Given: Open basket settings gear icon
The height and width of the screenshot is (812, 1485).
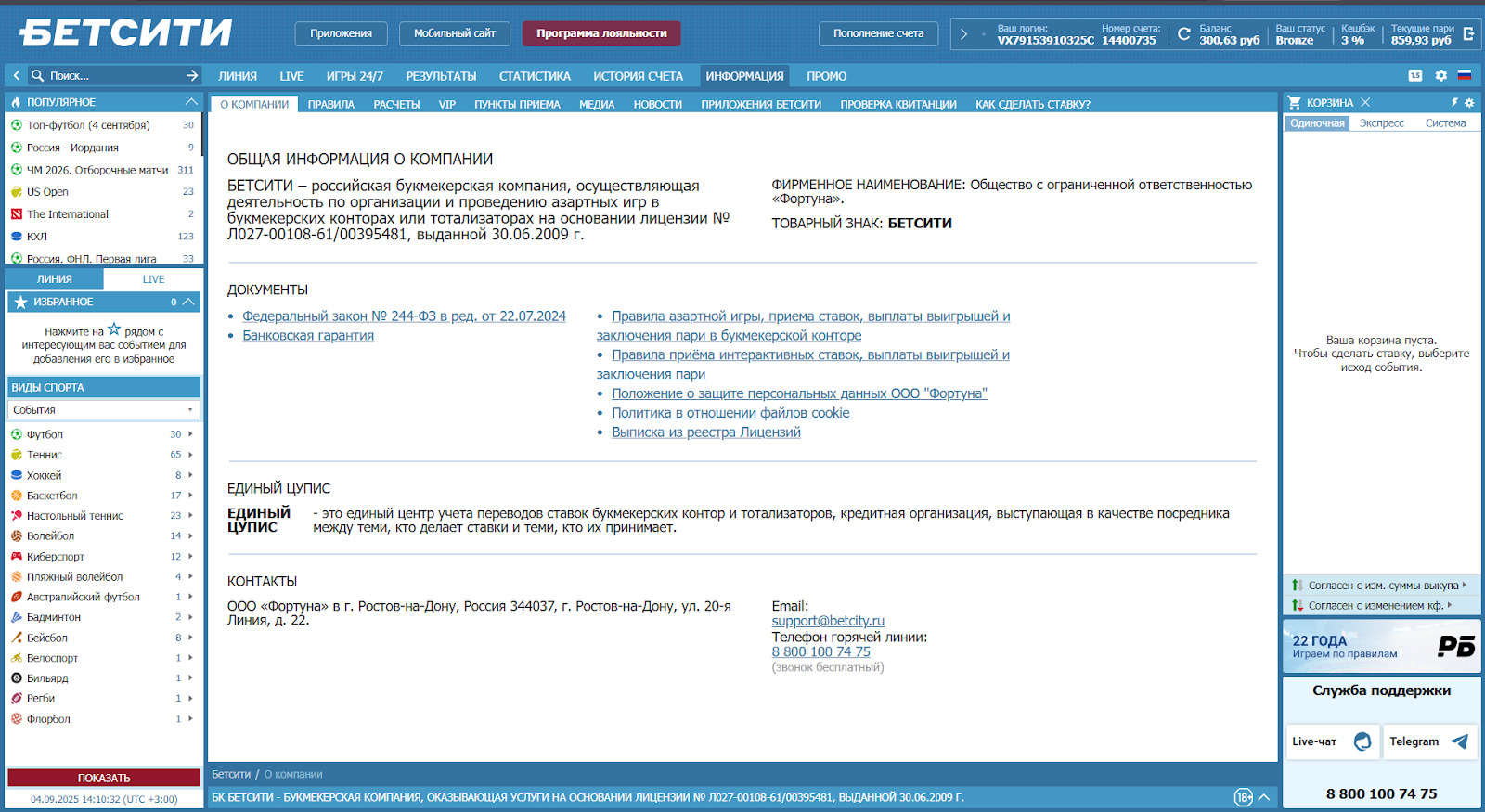Looking at the screenshot, I should (x=1469, y=102).
